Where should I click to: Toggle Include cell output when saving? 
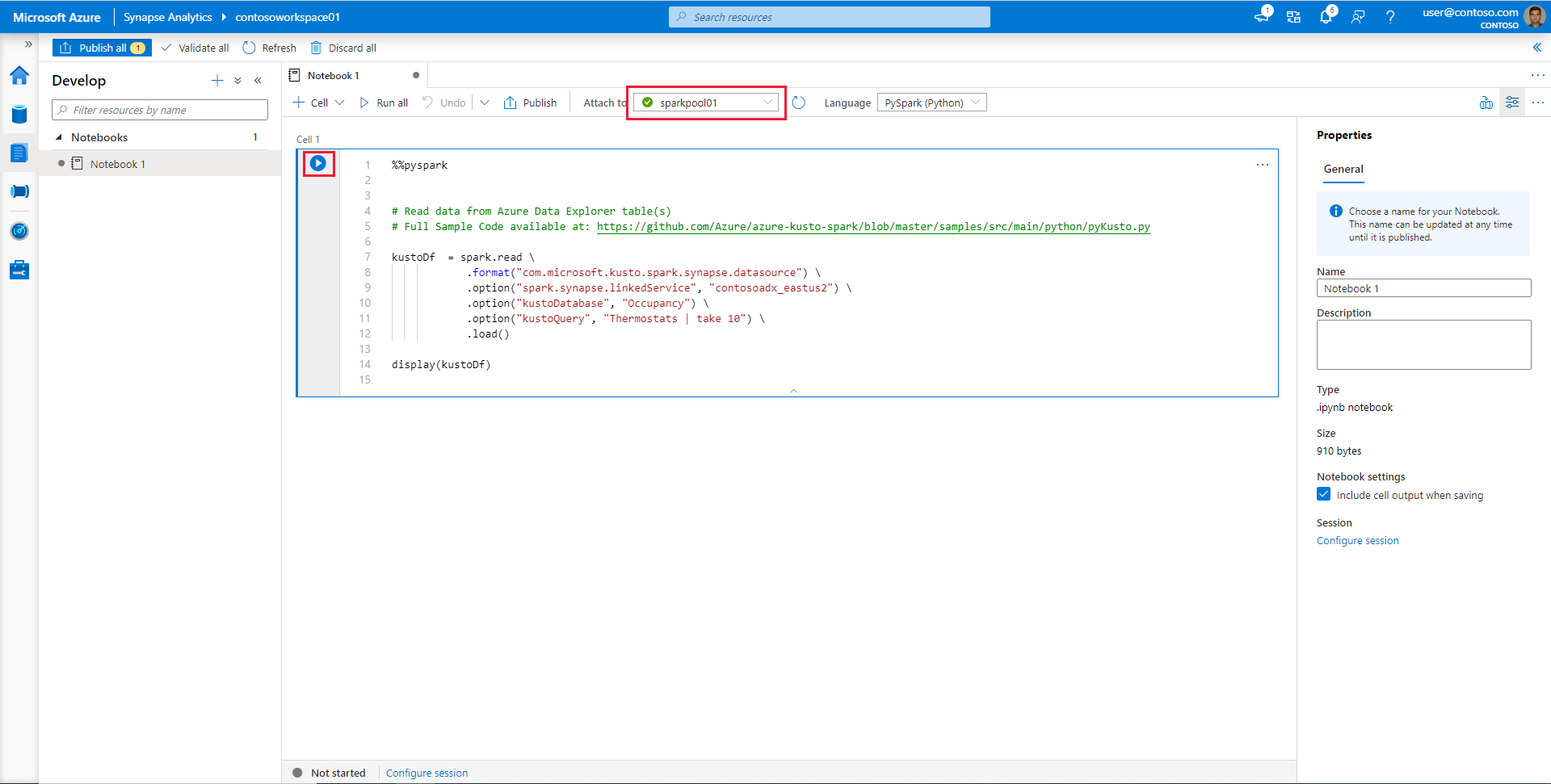[x=1323, y=494]
